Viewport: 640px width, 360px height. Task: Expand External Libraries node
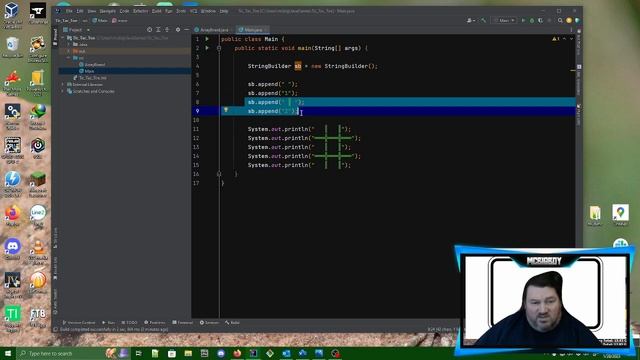[63, 84]
